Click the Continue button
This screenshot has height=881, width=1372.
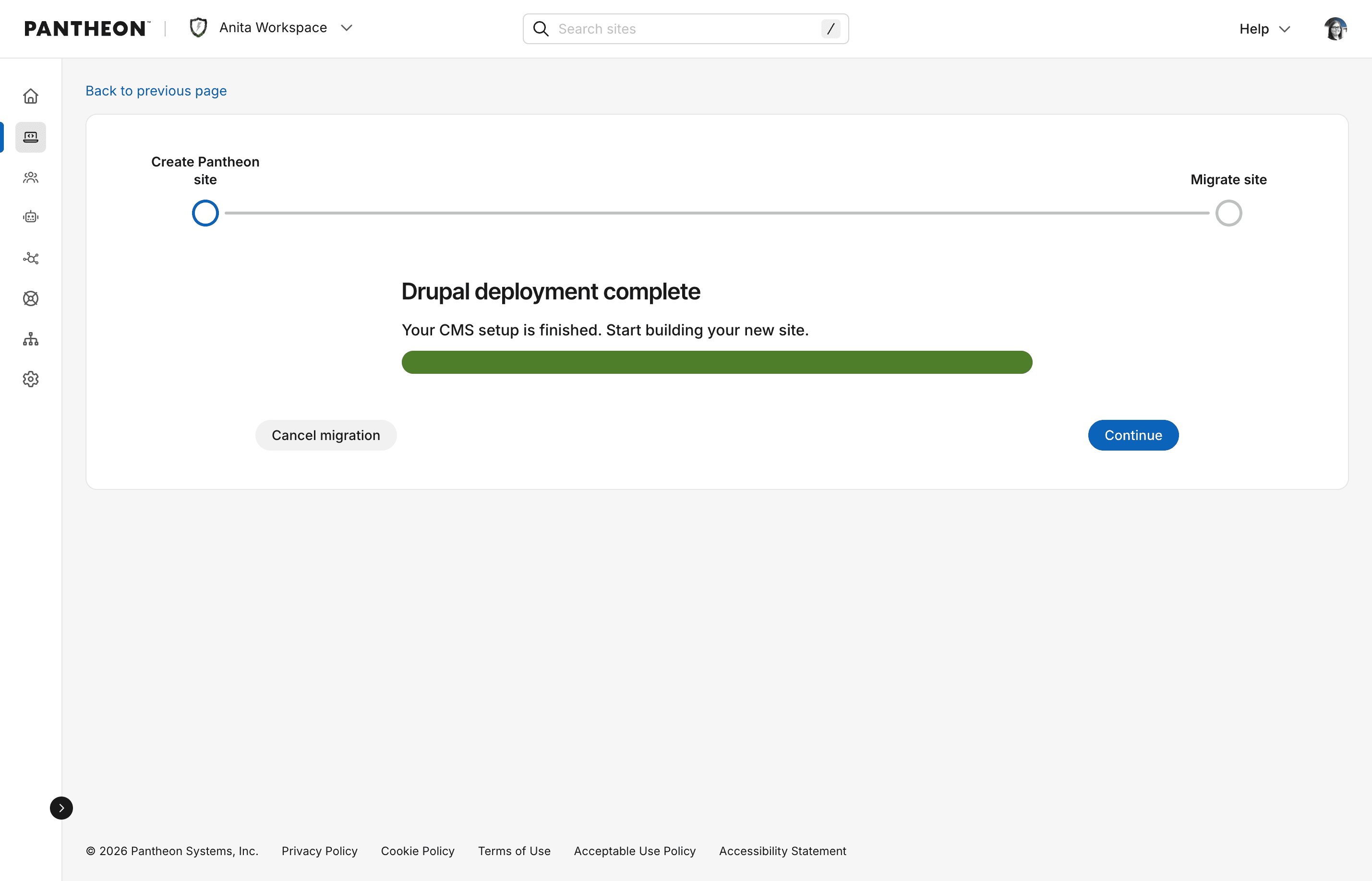[1133, 435]
